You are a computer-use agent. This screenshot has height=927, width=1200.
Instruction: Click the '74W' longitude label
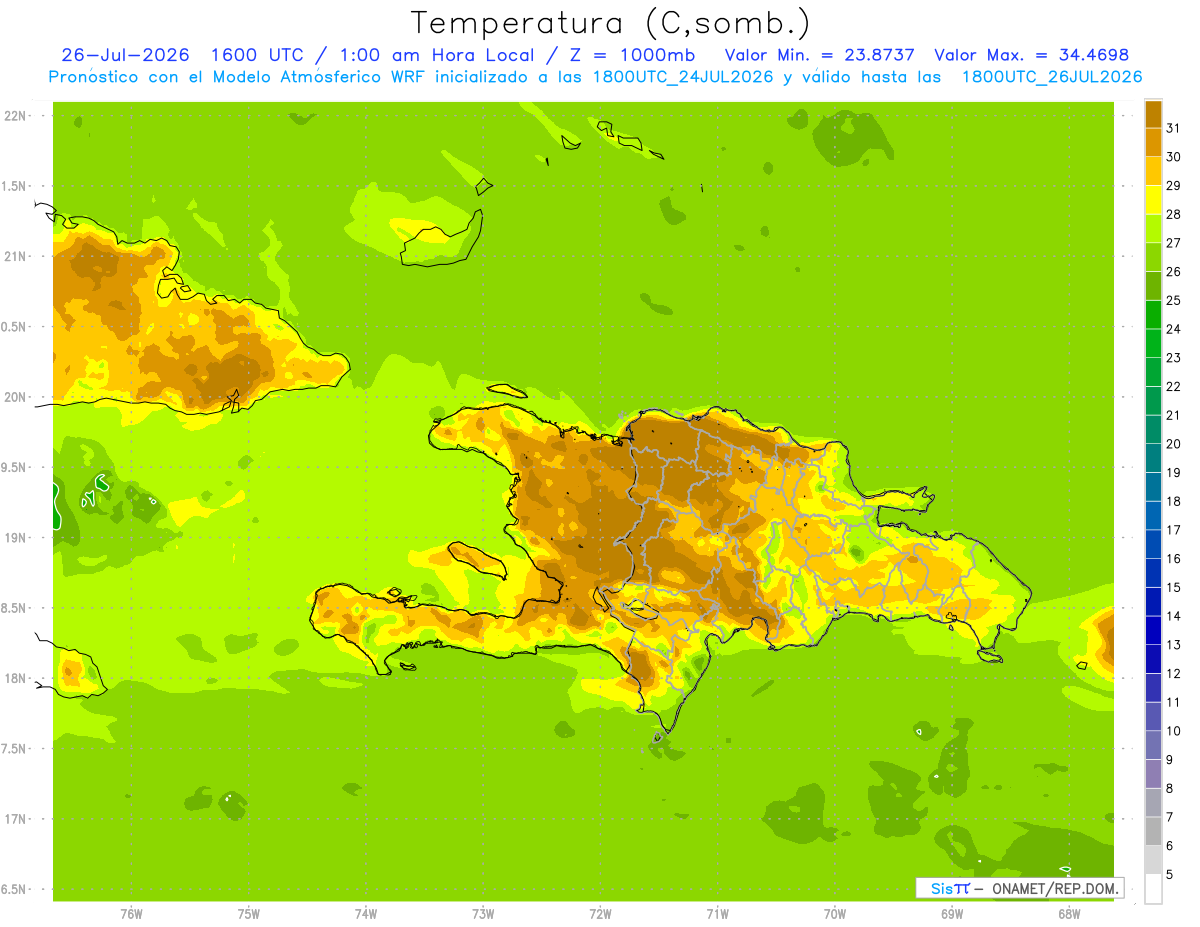coord(366,914)
